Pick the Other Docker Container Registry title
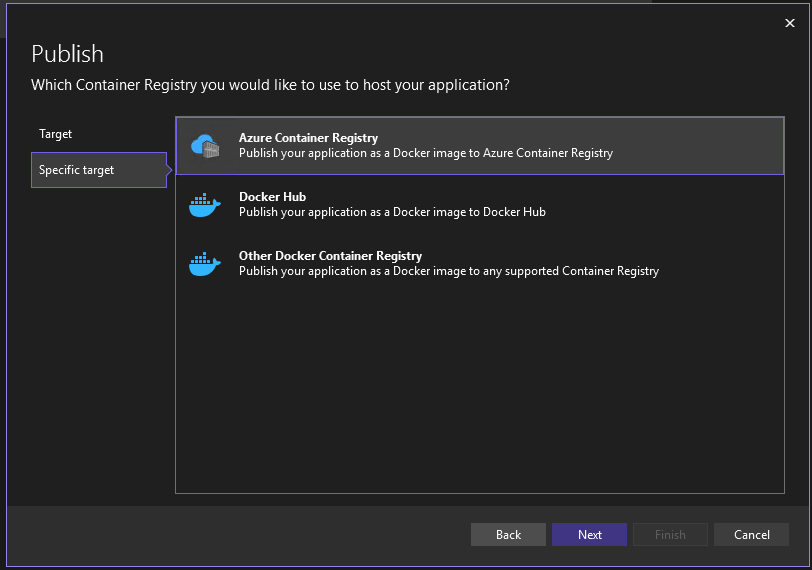 (x=330, y=256)
